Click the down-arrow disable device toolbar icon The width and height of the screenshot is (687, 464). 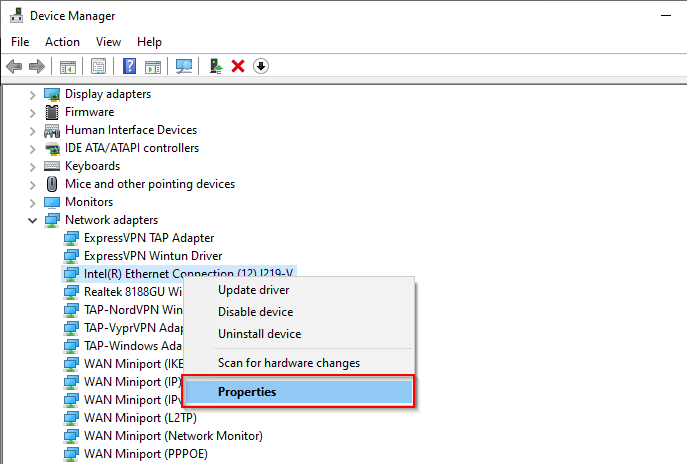pyautogui.click(x=261, y=66)
